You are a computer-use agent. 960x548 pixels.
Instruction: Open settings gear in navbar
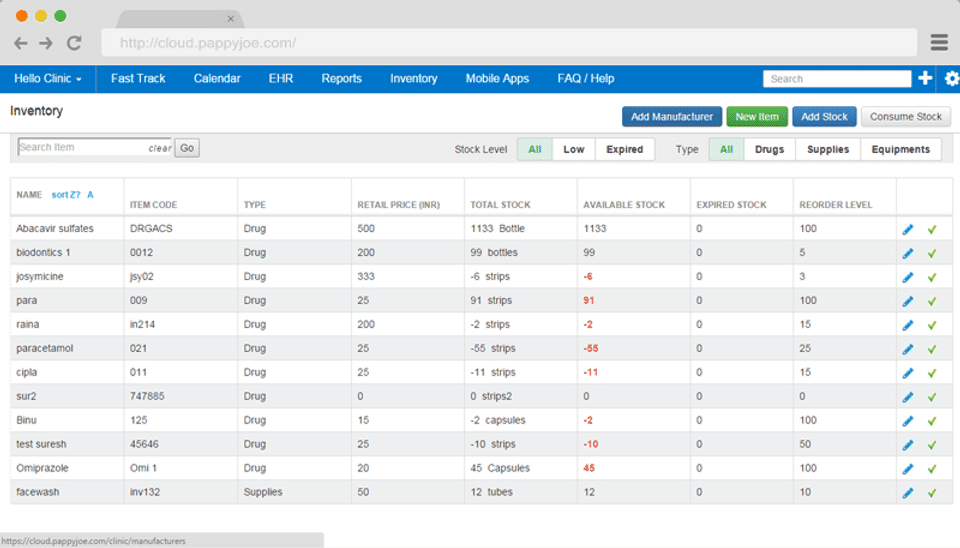point(952,78)
